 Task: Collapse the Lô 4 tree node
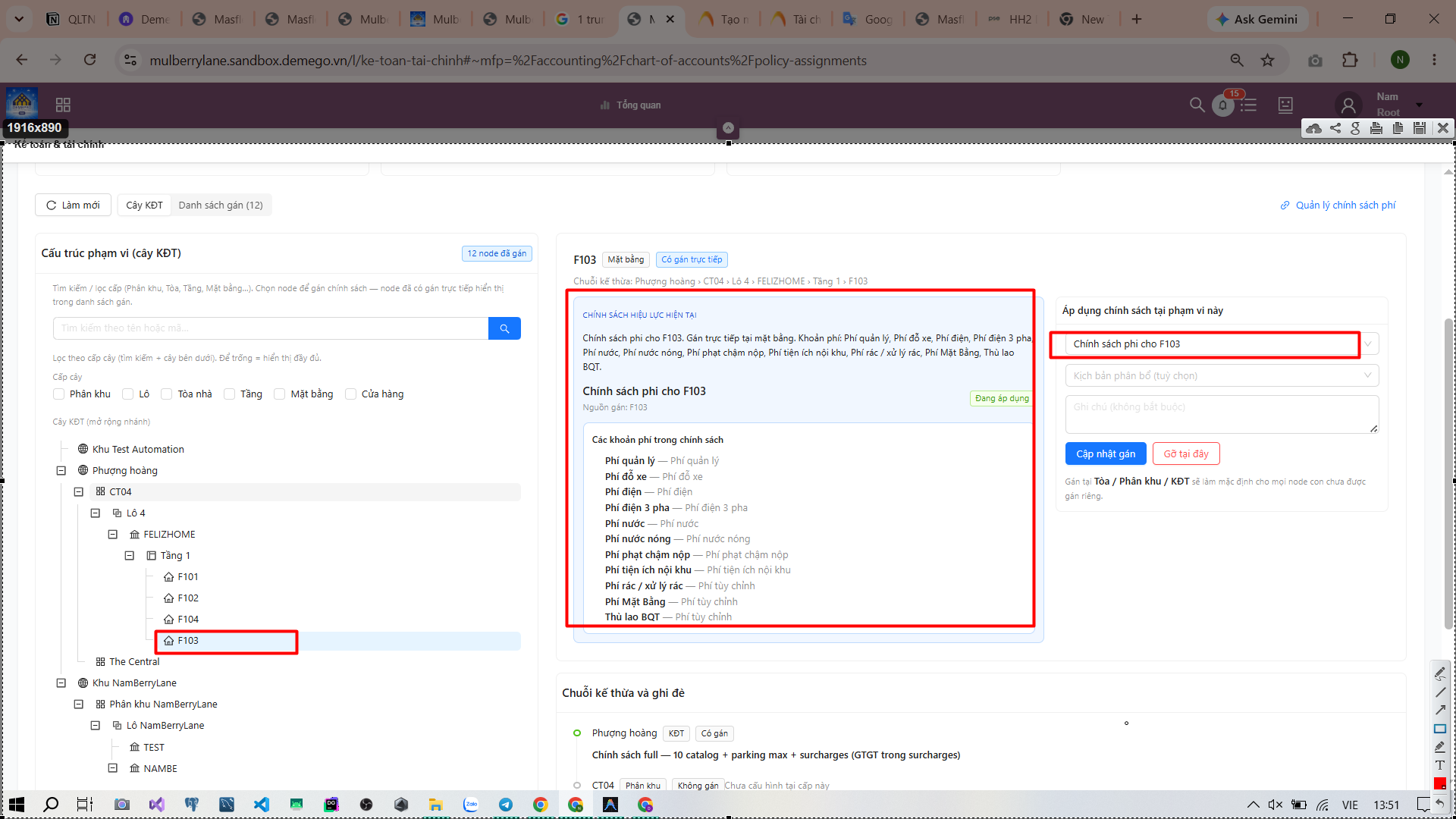coord(96,513)
